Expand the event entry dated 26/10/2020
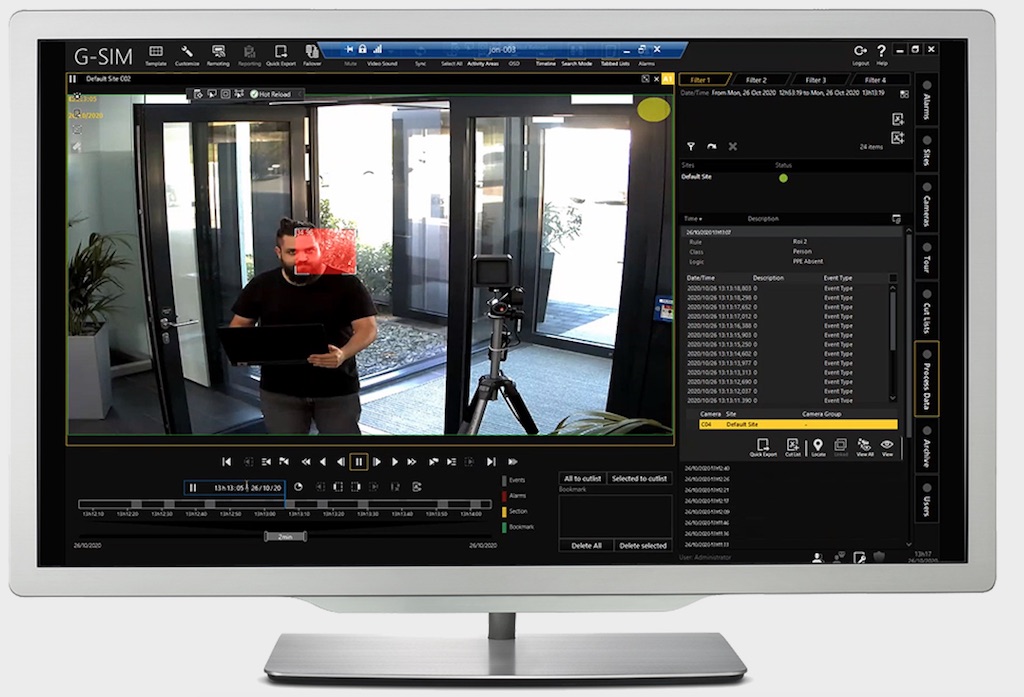This screenshot has width=1024, height=697. point(710,231)
